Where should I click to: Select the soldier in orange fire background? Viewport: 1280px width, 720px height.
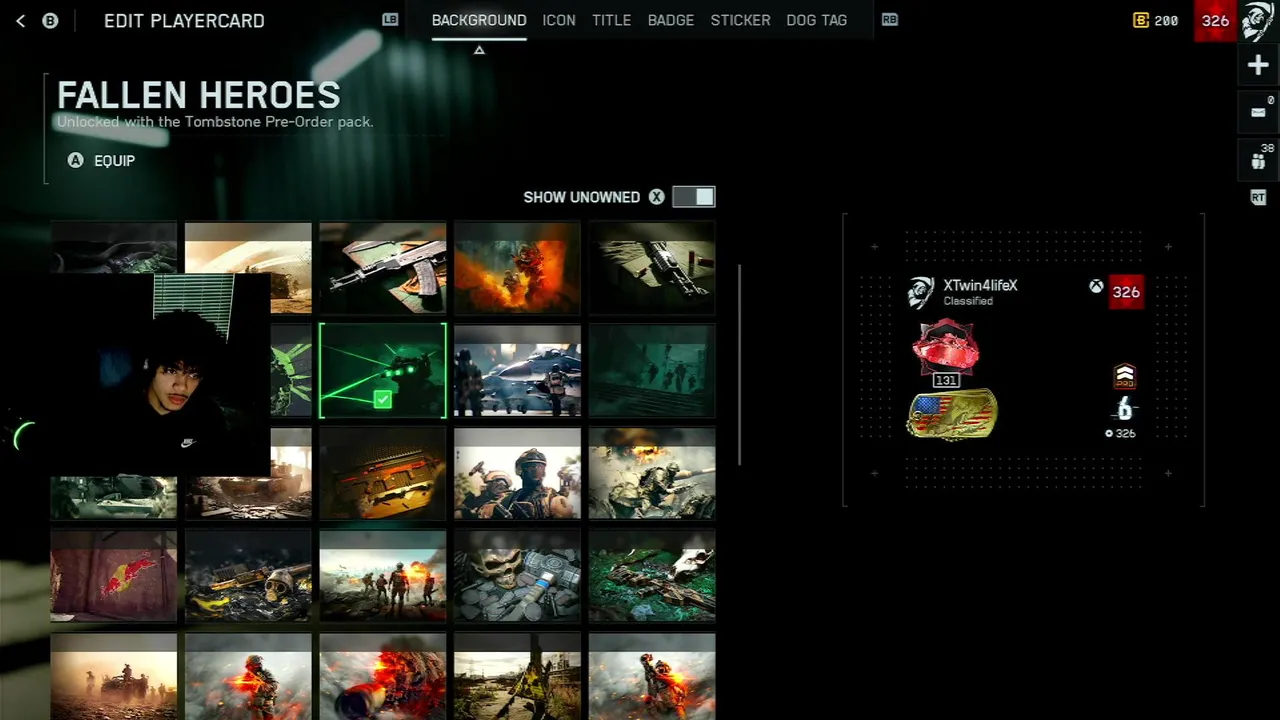(517, 268)
